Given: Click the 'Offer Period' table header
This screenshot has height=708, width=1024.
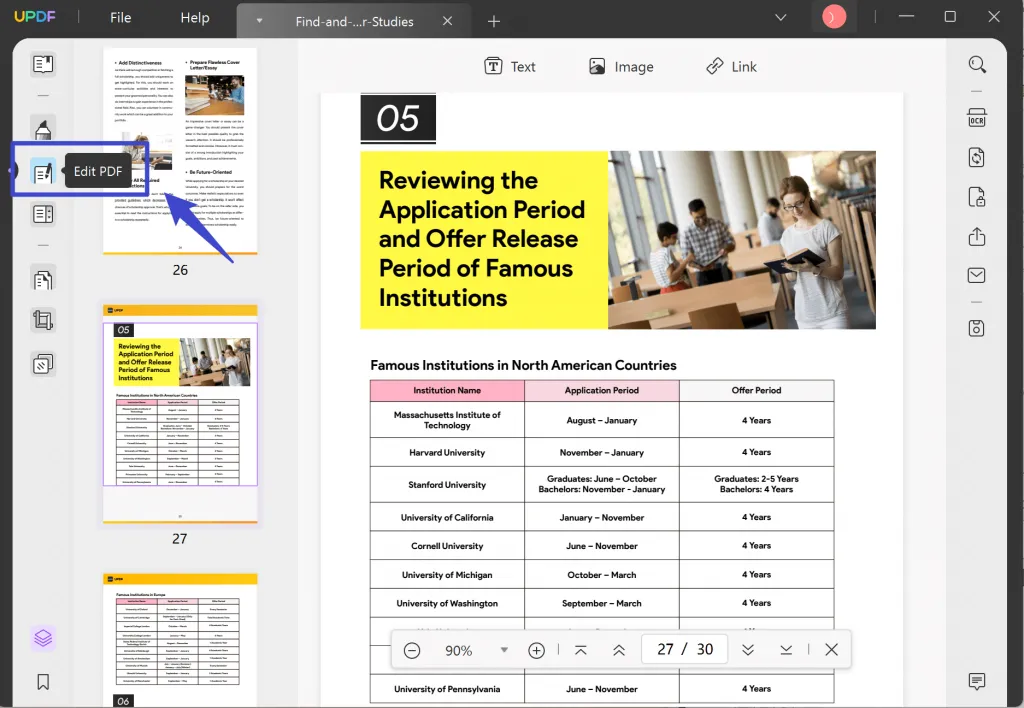Looking at the screenshot, I should pos(756,391).
